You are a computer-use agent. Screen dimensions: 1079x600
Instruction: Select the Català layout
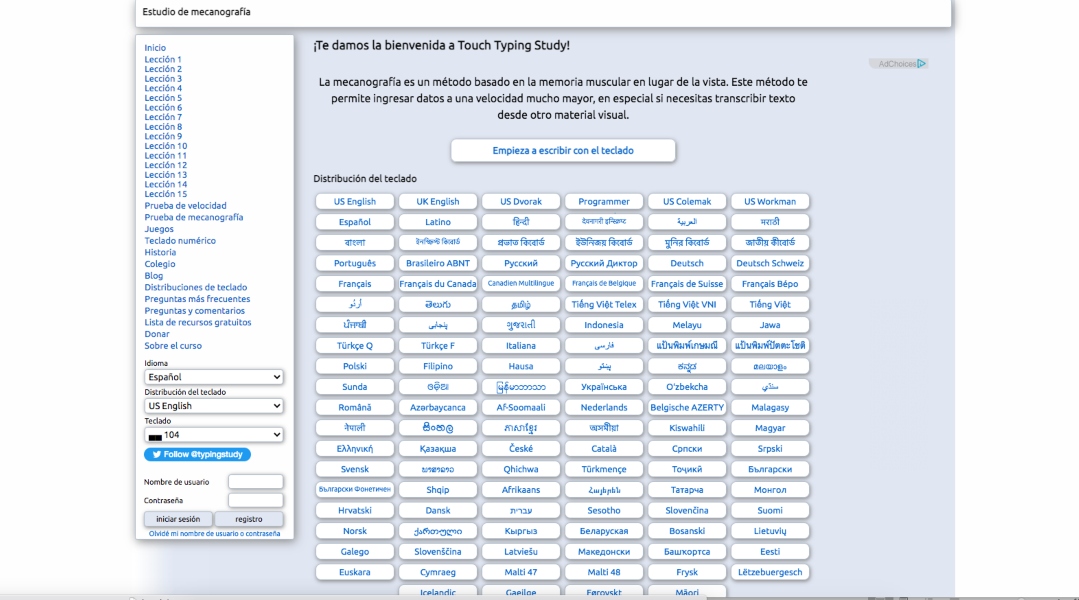(603, 449)
